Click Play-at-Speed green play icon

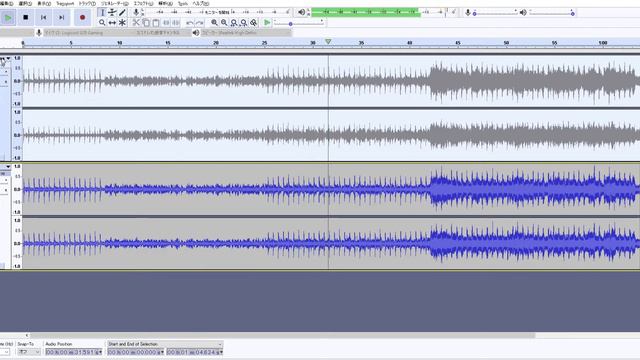(x=267, y=23)
